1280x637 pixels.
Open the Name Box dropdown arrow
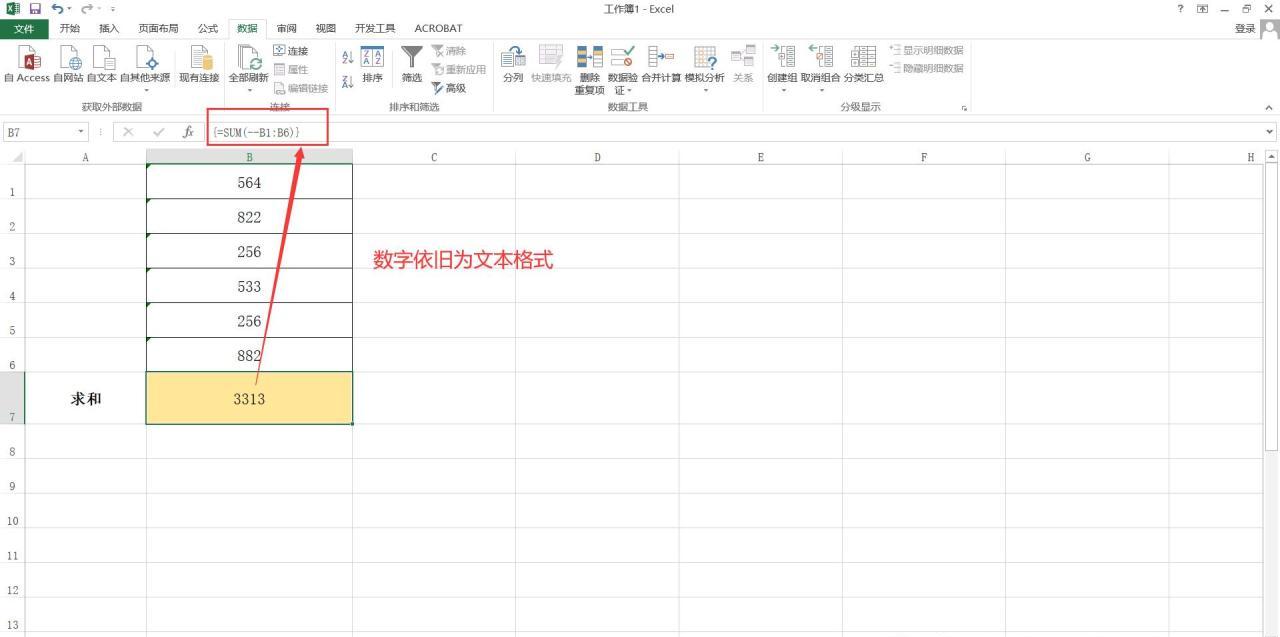tap(81, 132)
